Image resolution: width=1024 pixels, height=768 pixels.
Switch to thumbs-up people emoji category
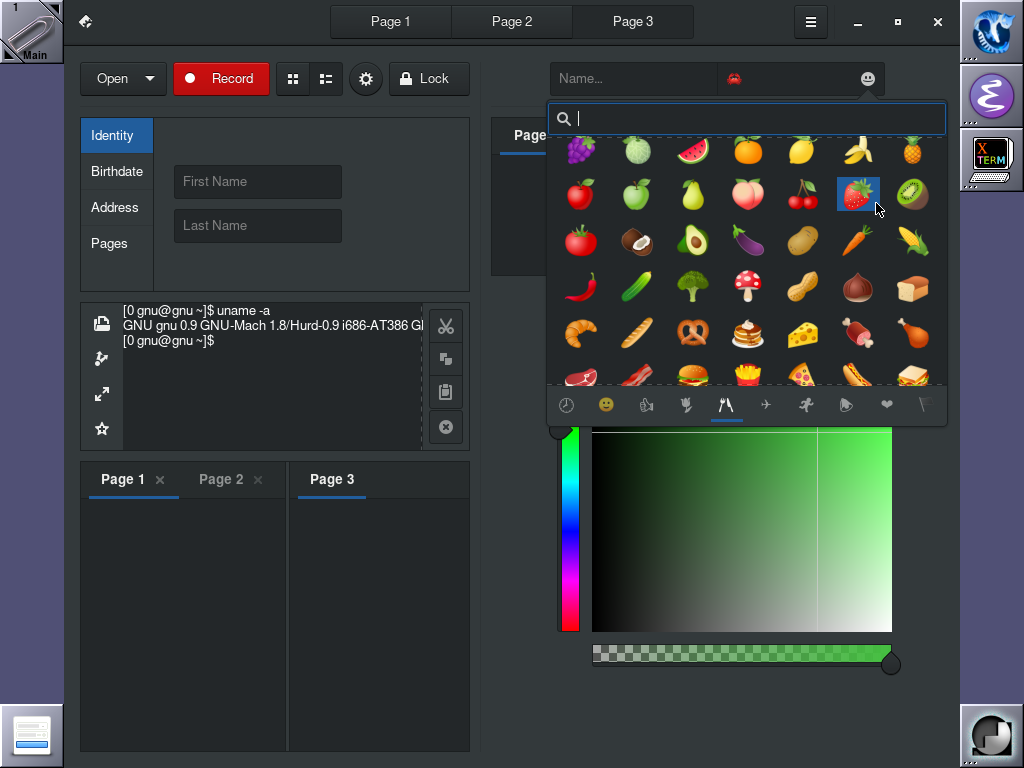point(646,406)
